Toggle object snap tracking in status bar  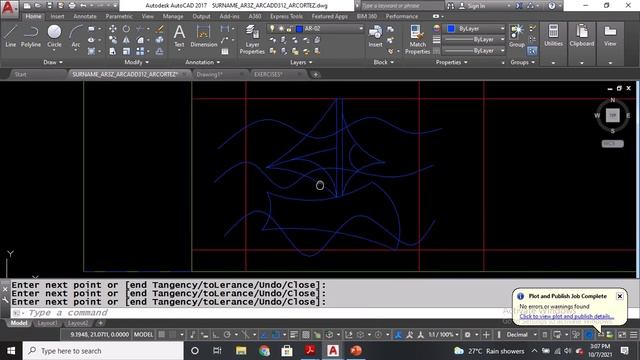point(264,335)
